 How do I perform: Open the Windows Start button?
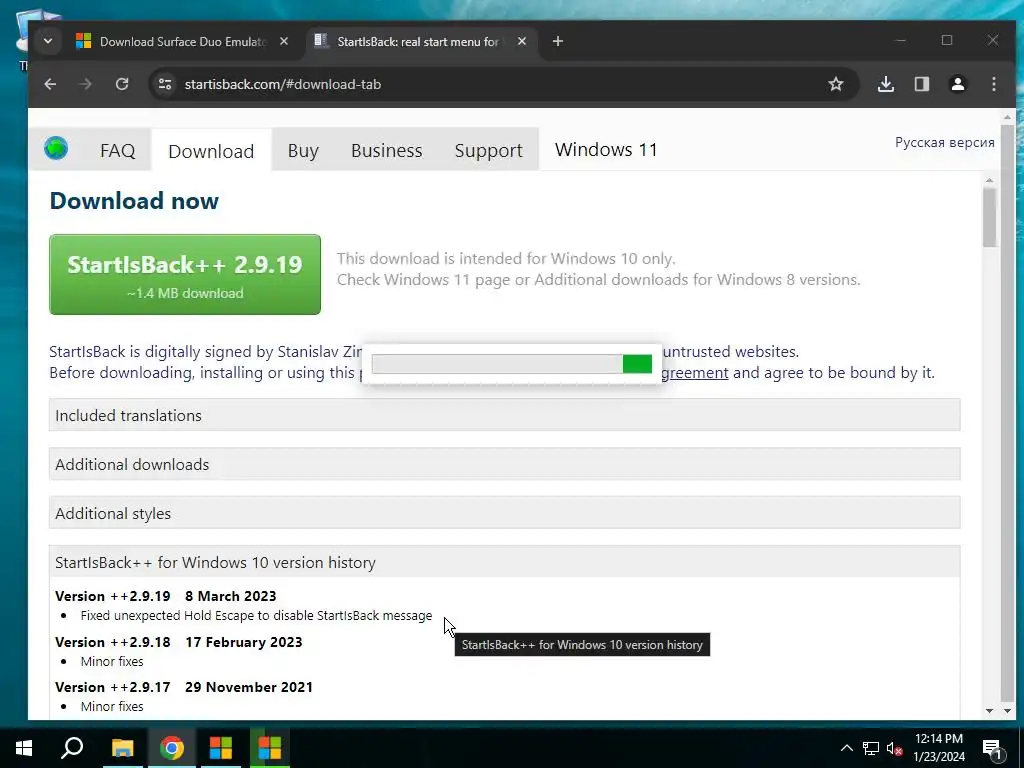coord(24,748)
